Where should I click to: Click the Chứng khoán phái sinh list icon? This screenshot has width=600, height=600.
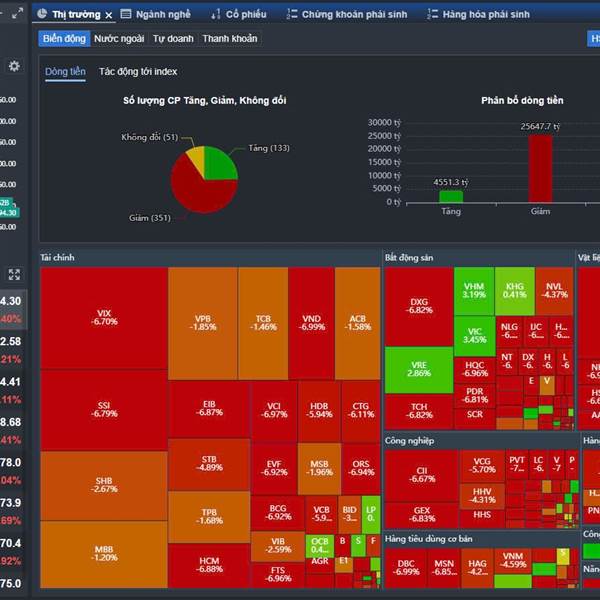click(292, 14)
